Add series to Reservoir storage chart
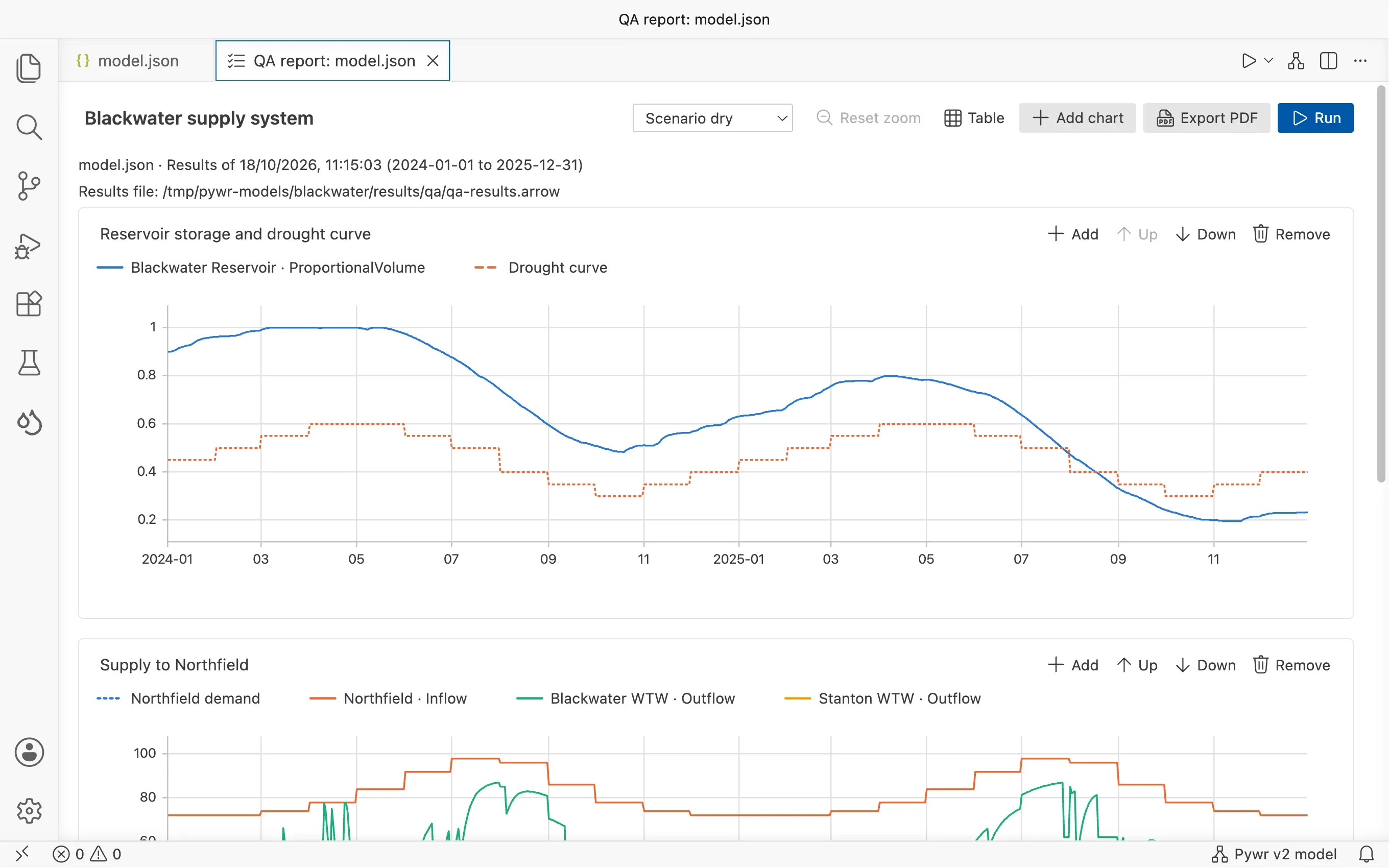Screen dimensions: 1389x868 1073,234
